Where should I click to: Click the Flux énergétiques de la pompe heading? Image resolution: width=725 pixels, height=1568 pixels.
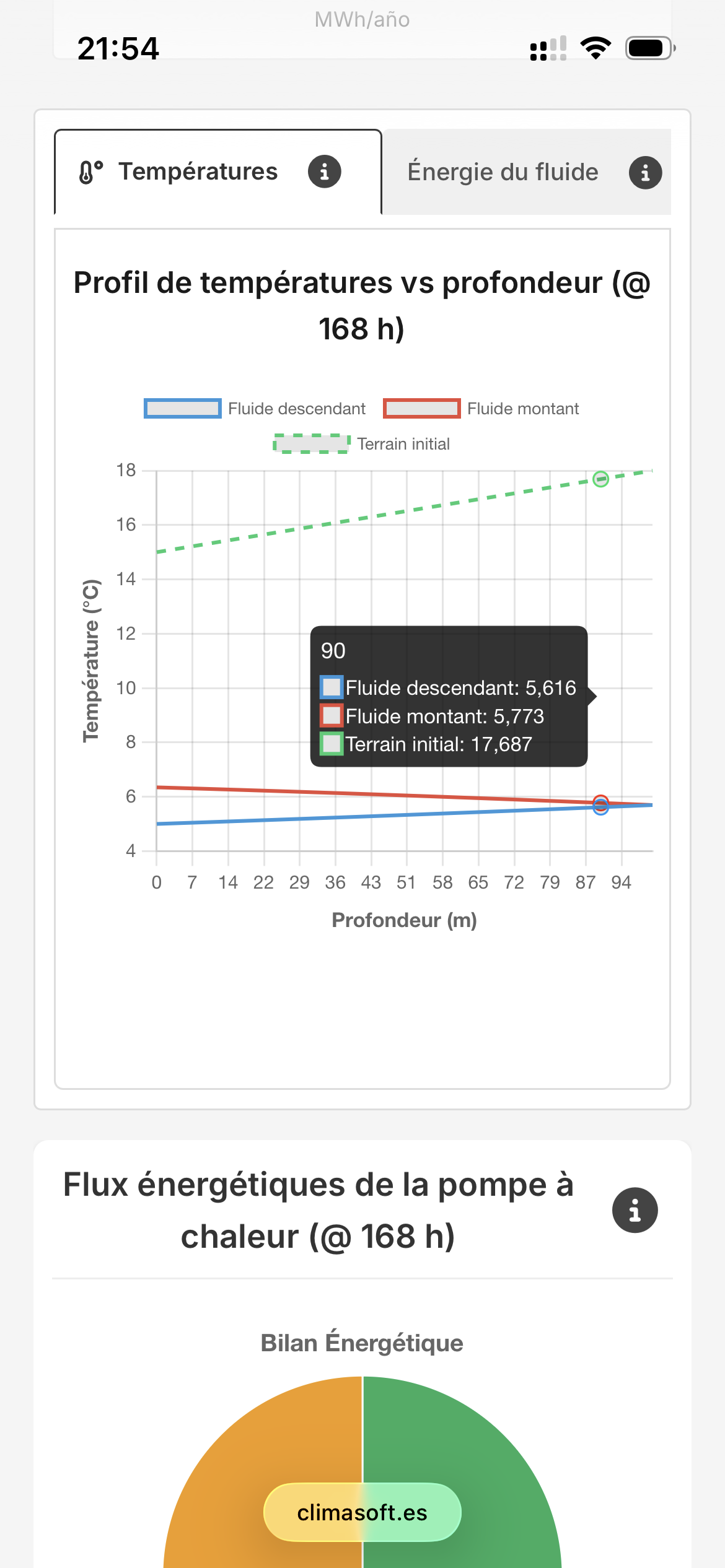(x=319, y=1210)
